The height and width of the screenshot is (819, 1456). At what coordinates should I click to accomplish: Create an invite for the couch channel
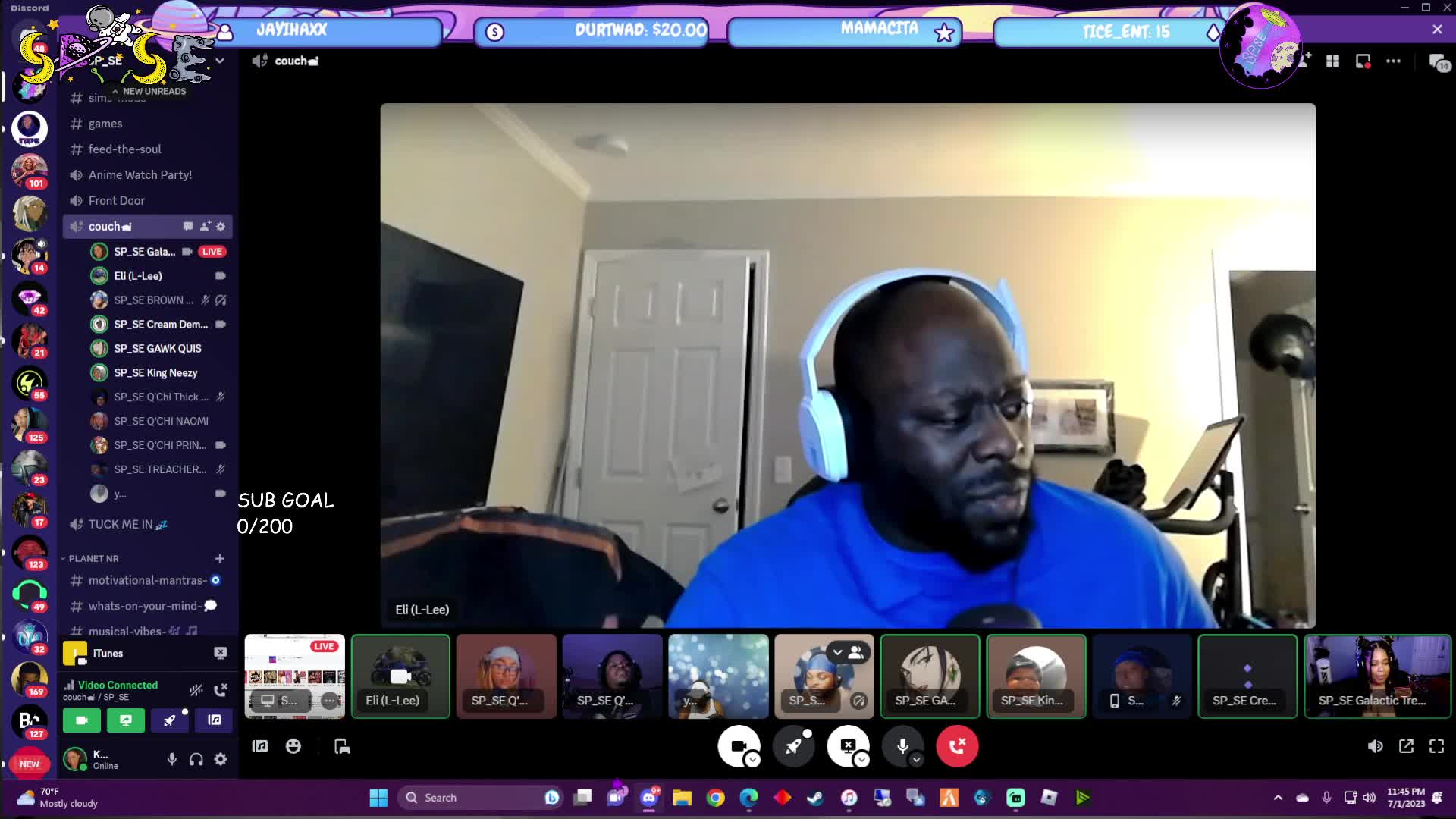(205, 226)
